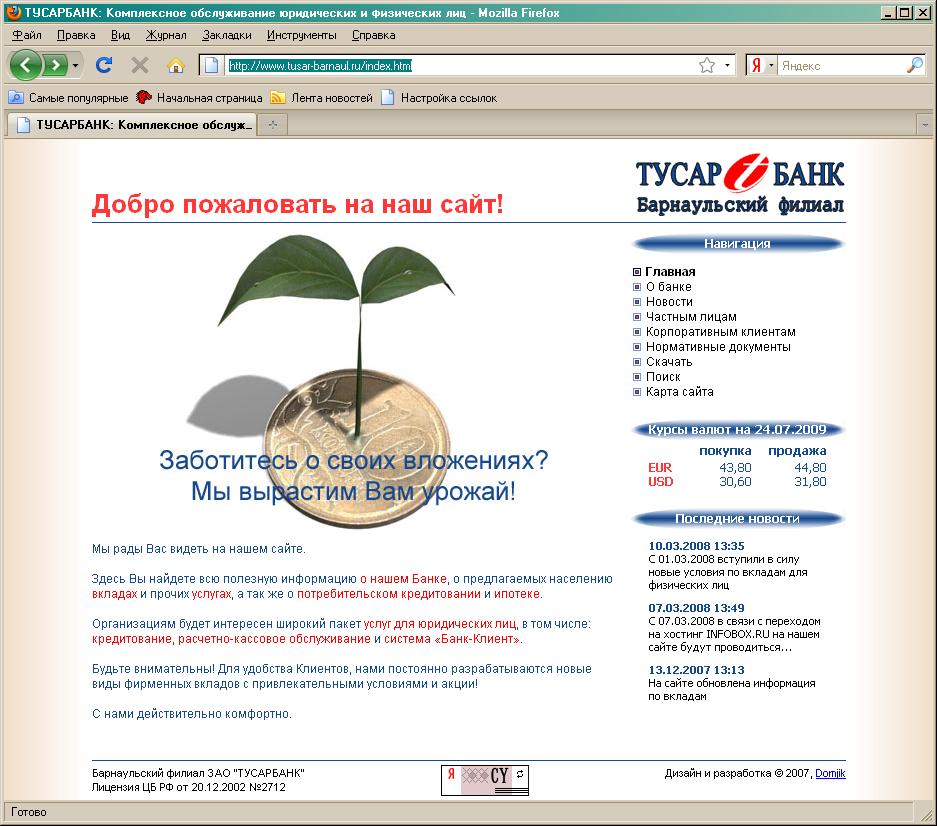Select the ТУСАРБАНК browser tab
The image size is (937, 826).
(x=131, y=125)
